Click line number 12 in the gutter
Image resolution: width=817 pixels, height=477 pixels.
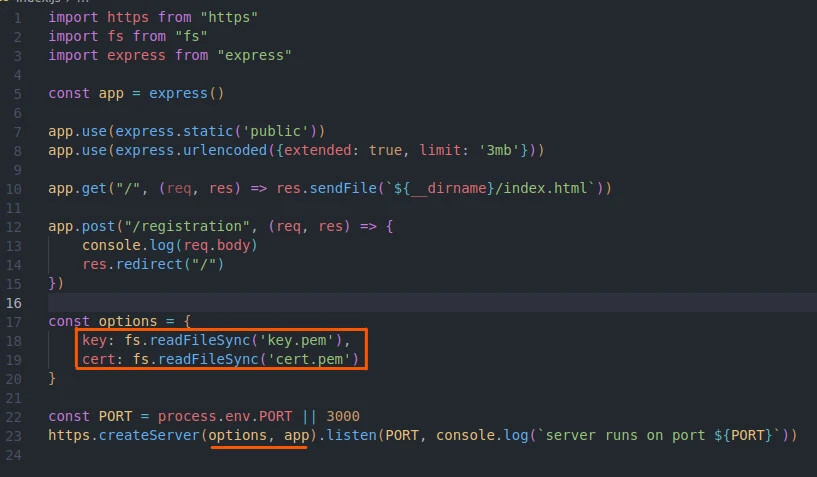(x=14, y=226)
